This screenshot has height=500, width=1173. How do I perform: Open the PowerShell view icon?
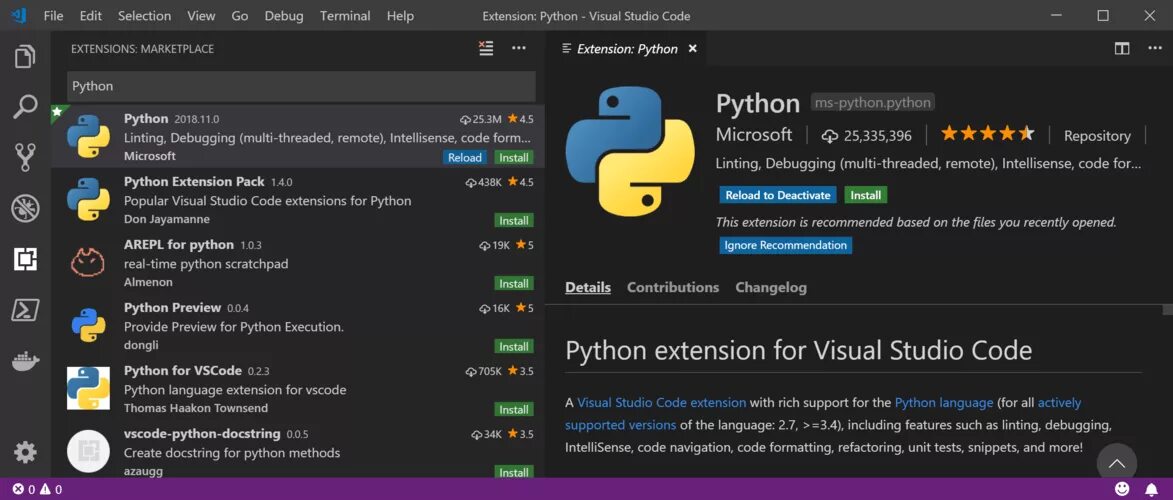click(25, 310)
